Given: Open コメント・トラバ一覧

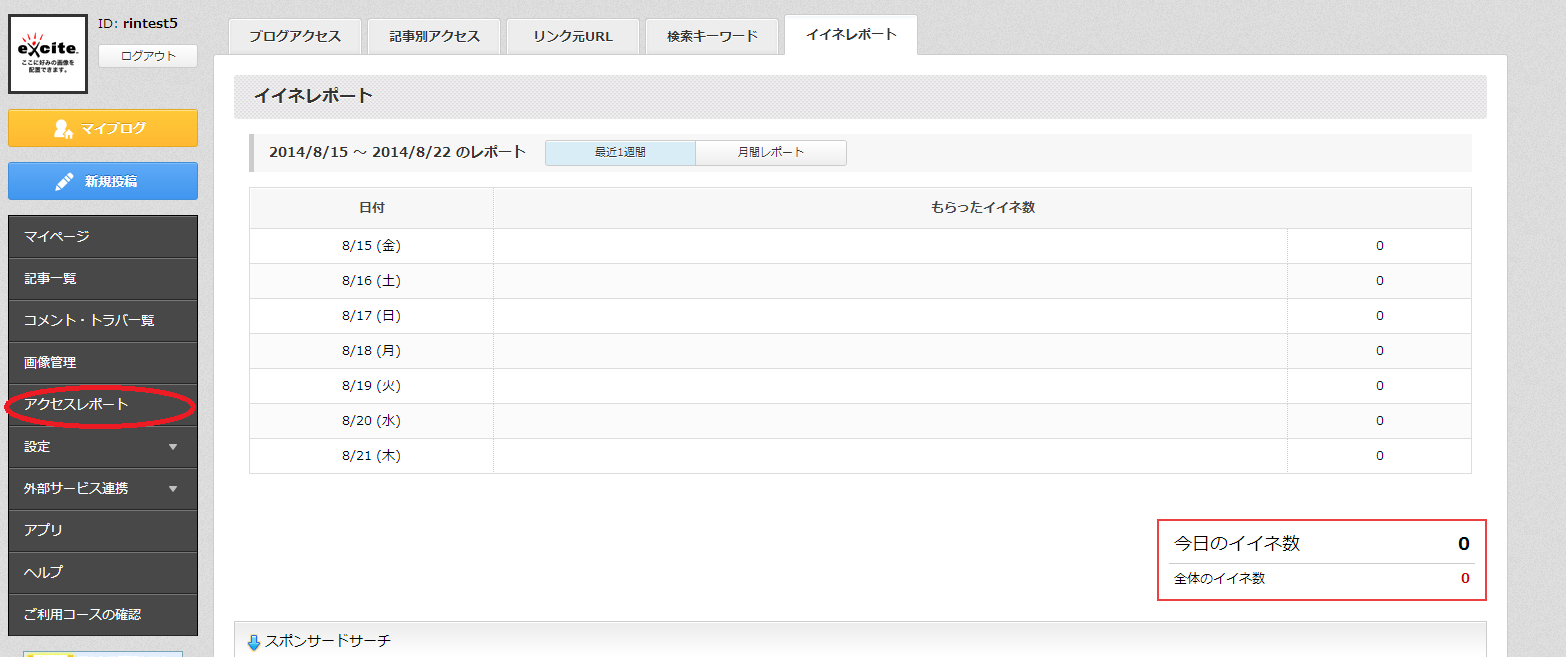Looking at the screenshot, I should pyautogui.click(x=103, y=320).
